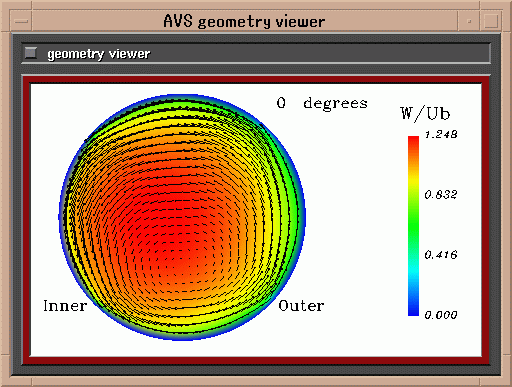Click the 0.000 minimum legend value

coord(441,315)
